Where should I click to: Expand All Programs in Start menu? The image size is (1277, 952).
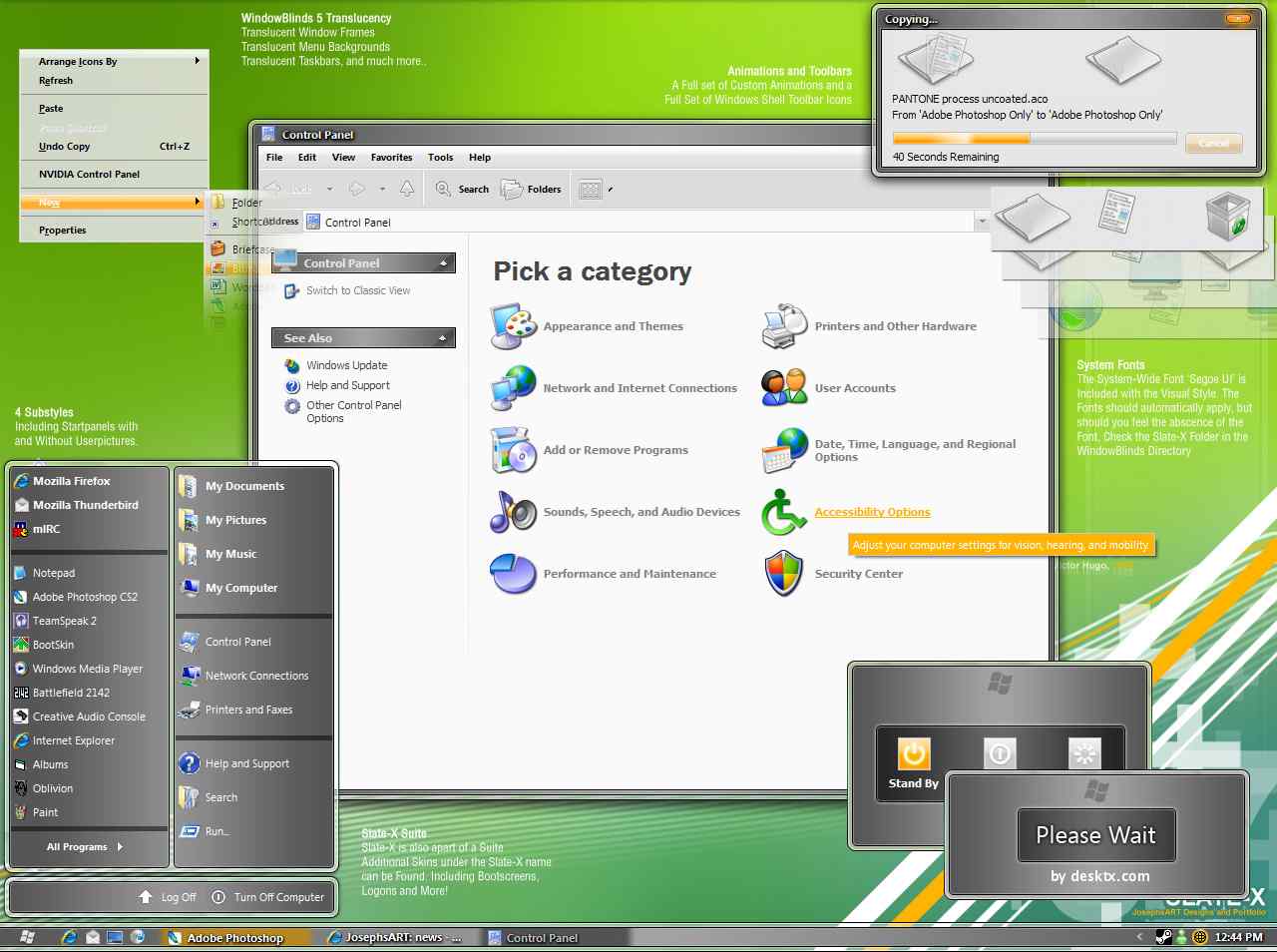pyautogui.click(x=85, y=846)
